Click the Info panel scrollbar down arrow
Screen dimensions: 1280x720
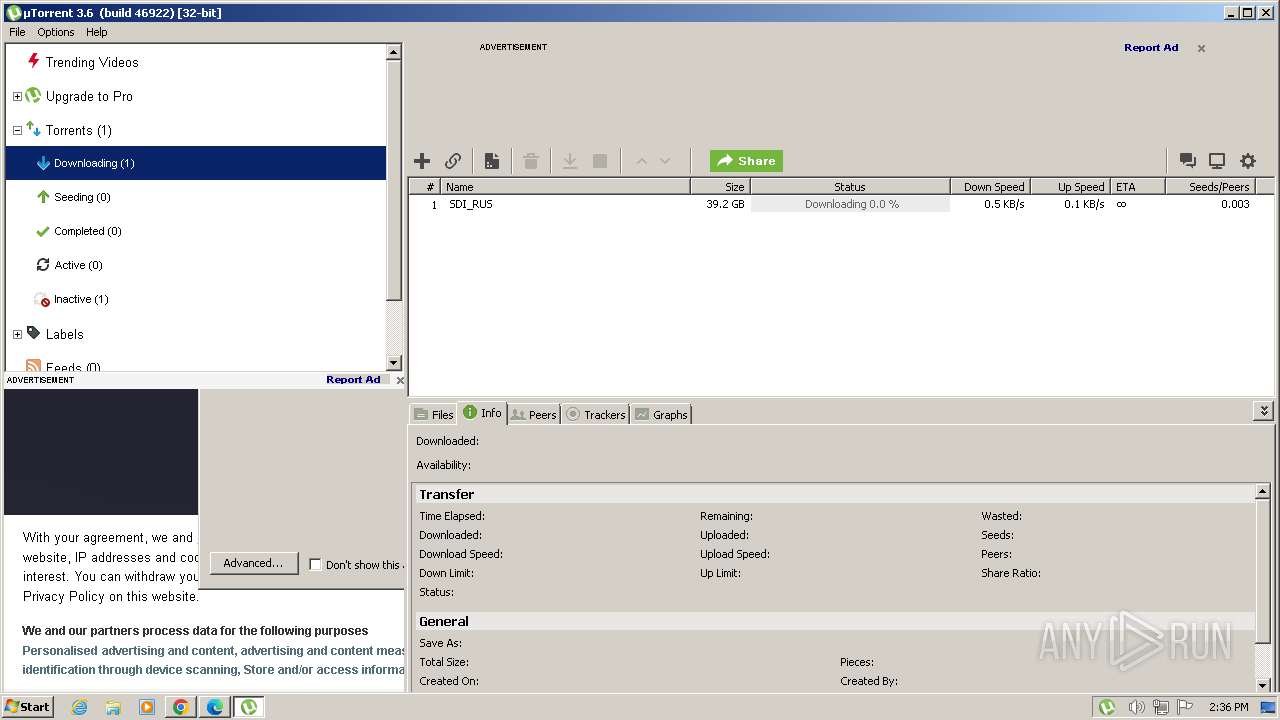(1263, 685)
